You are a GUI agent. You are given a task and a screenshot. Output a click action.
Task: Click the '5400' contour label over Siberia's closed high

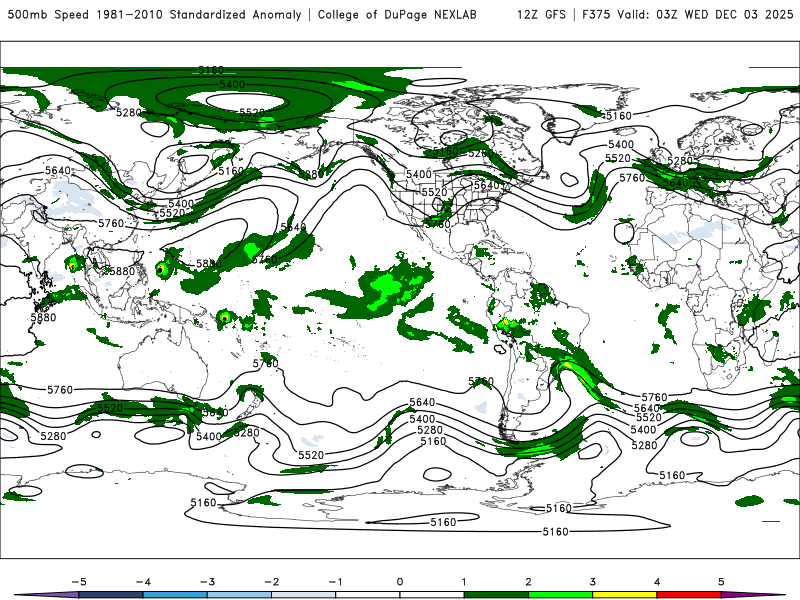(x=232, y=84)
